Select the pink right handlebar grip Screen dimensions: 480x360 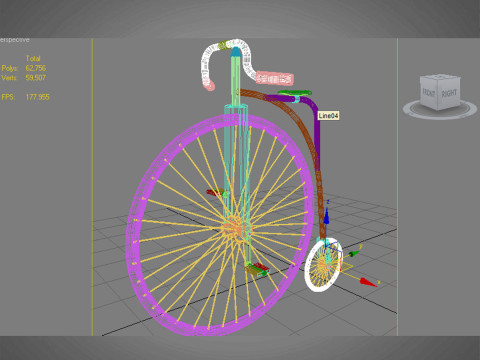coord(275,79)
